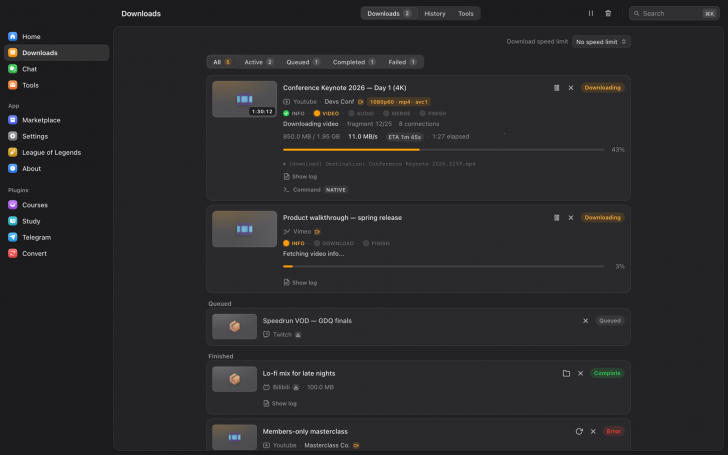Show All downloads filter
Viewport: 728px width, 455px height.
tap(222, 62)
